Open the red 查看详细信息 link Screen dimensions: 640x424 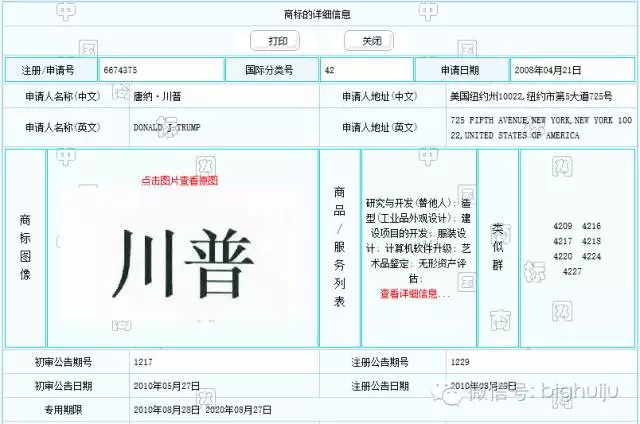tap(415, 294)
